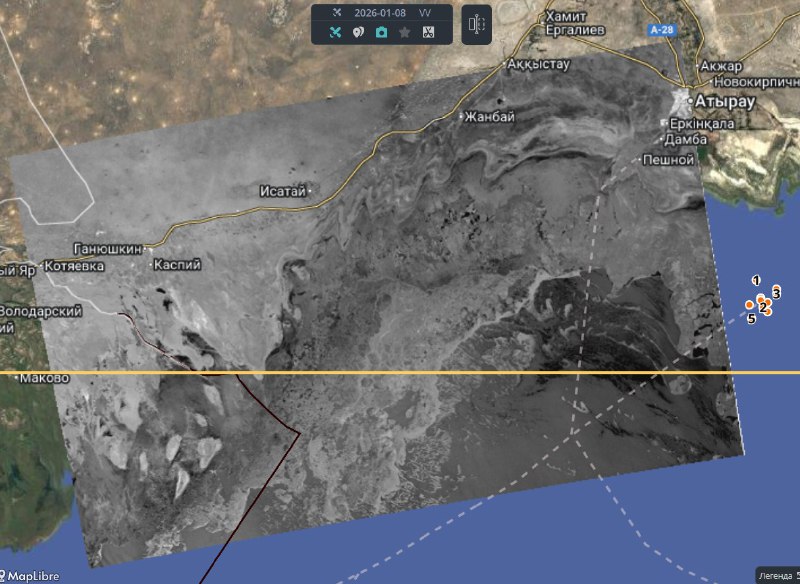This screenshot has width=800, height=584.
Task: Click the horizontal orange line across map
Action: 400,373
